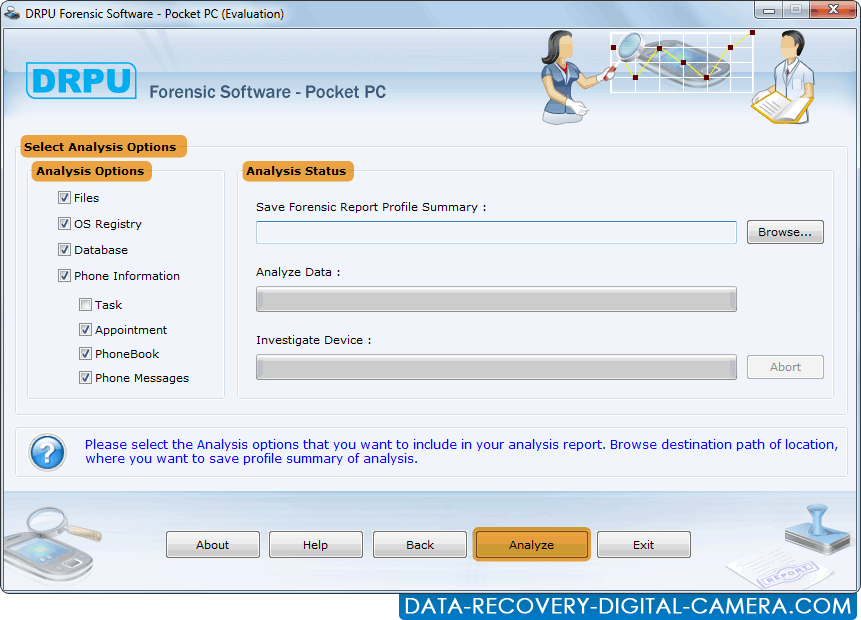Click 'Forensic Software - Pocket PC' heading
The width and height of the screenshot is (861, 620).
[x=267, y=92]
